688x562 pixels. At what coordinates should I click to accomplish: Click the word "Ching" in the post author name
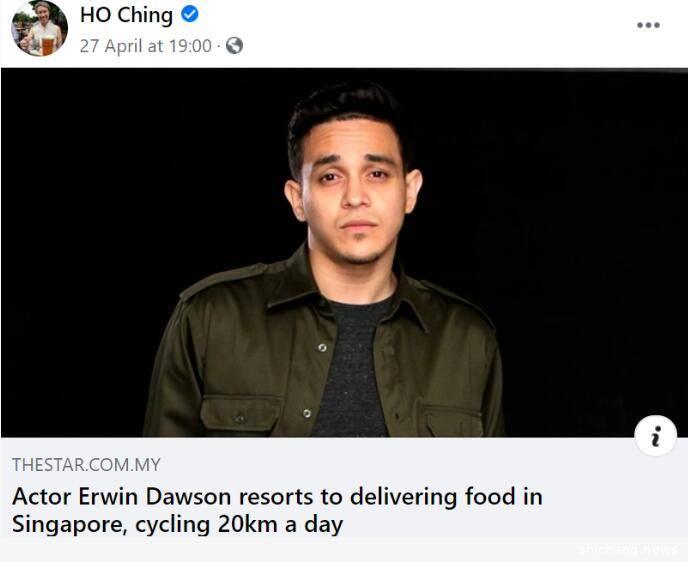click(145, 16)
